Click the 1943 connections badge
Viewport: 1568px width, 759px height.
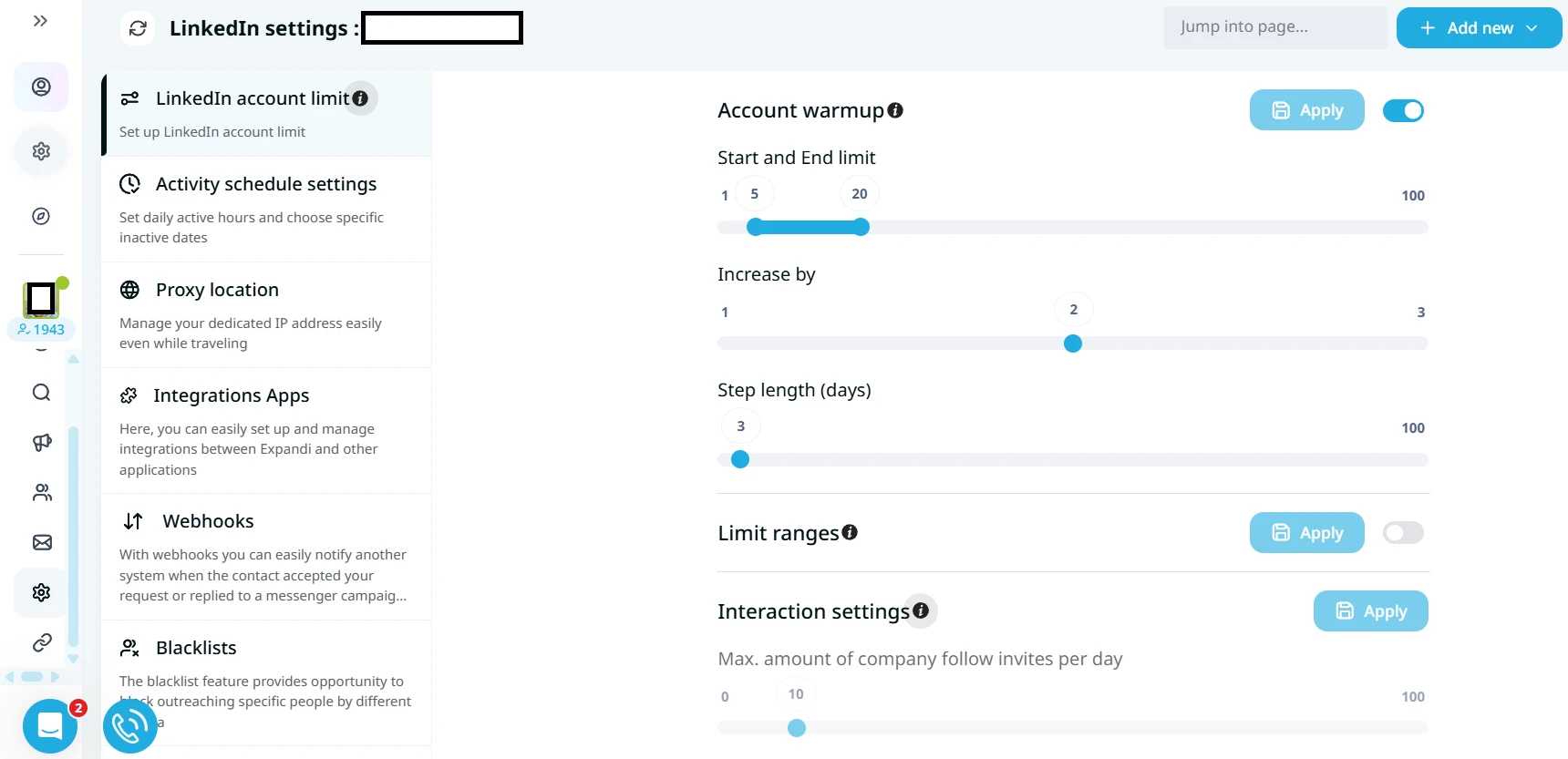(41, 330)
